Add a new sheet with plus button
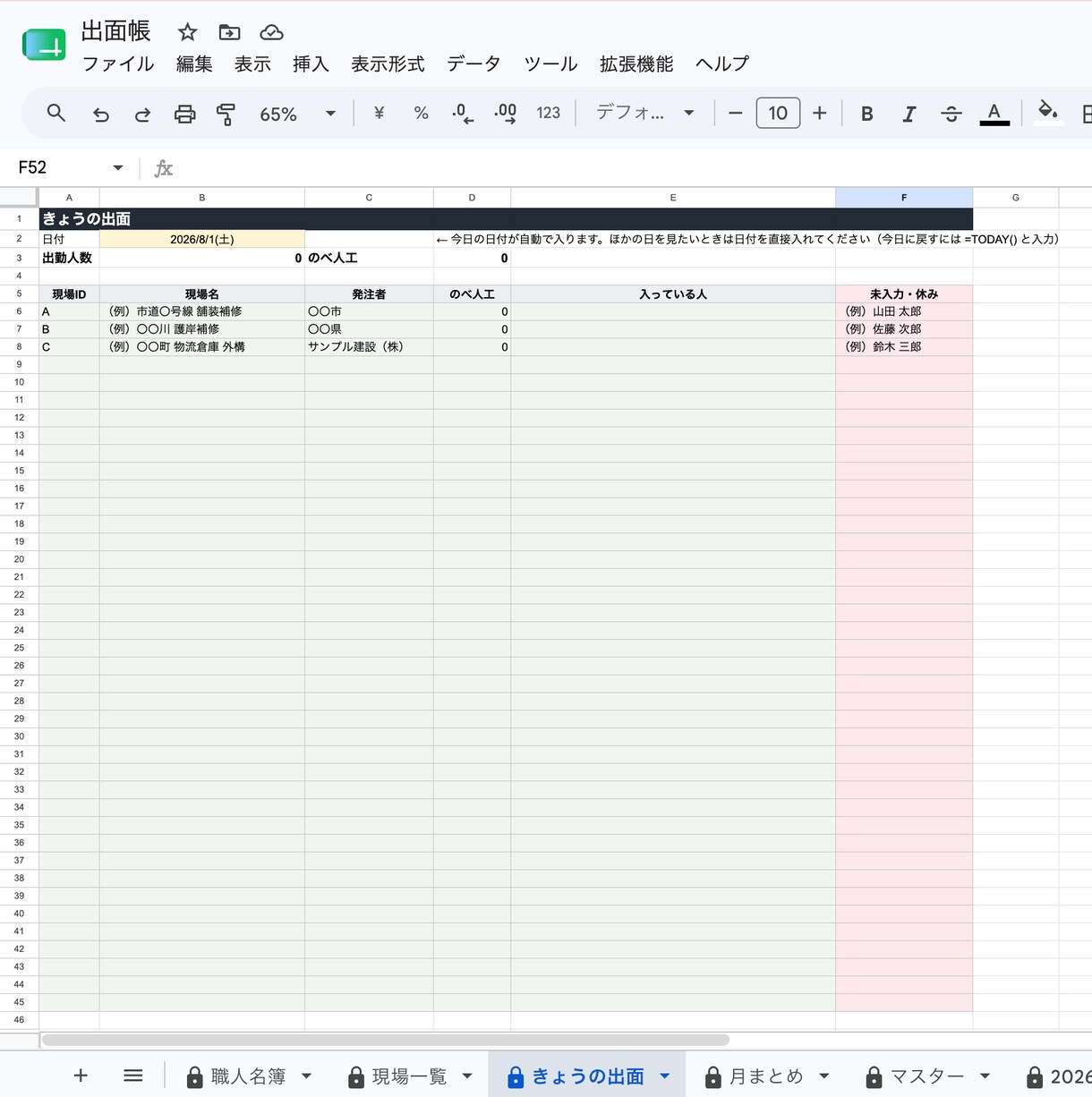 pyautogui.click(x=81, y=1076)
